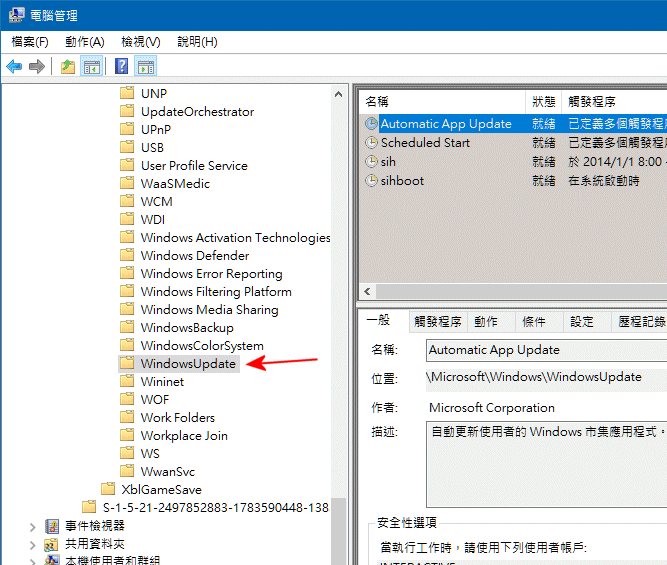667x565 pixels.
Task: Toggle the Show/Hide Action Pane icon
Action: click(x=145, y=66)
